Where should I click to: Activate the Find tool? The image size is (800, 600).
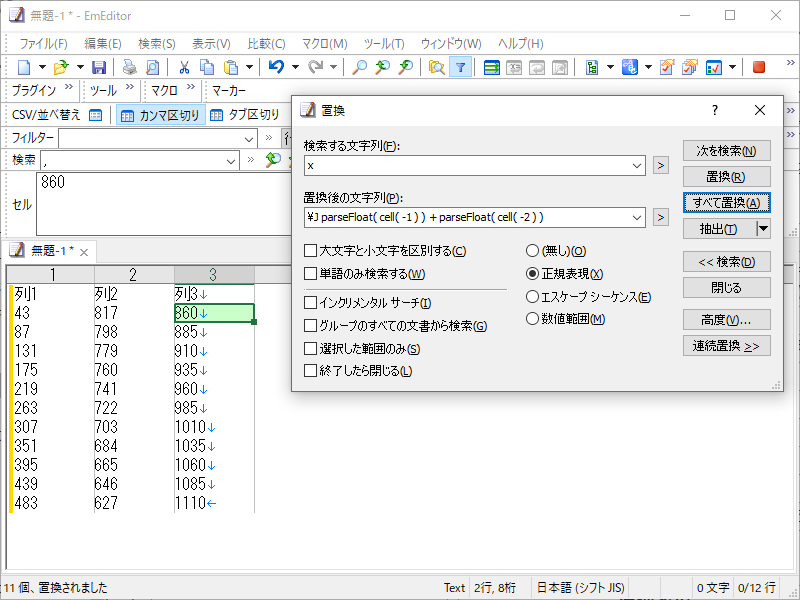(358, 67)
